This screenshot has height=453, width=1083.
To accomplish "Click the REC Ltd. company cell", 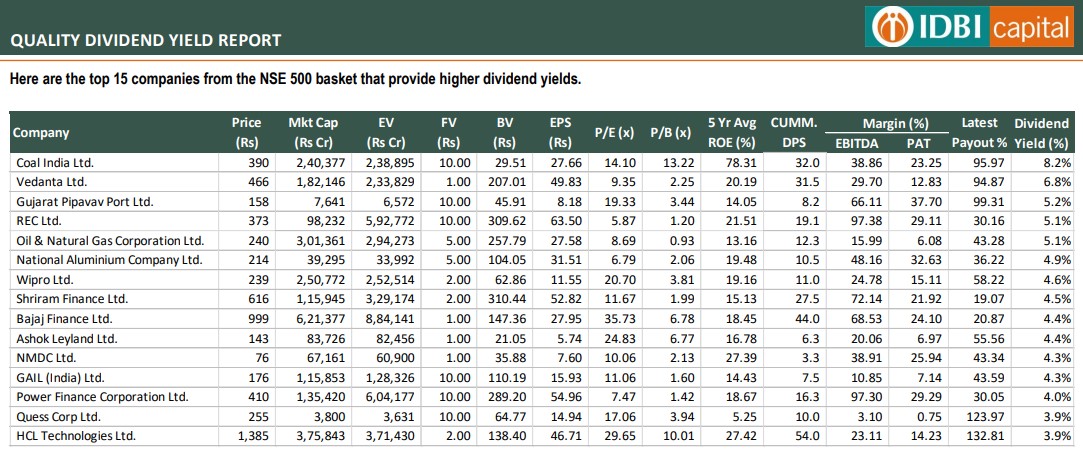I will coord(38,221).
